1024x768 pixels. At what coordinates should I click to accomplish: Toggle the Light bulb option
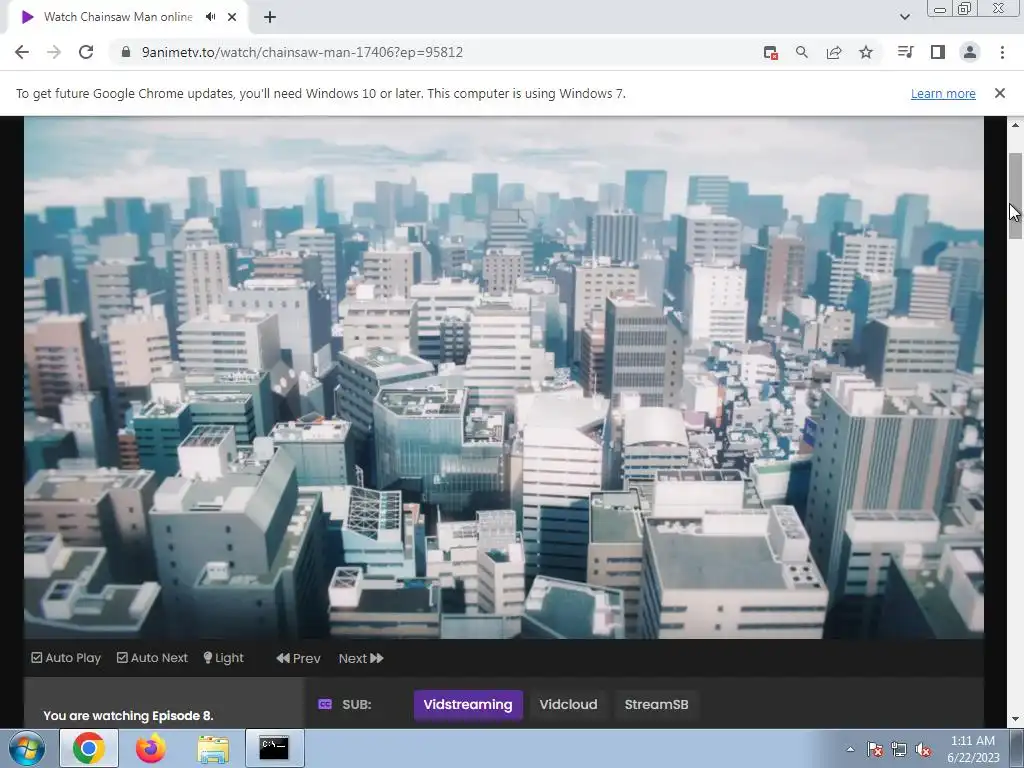pos(223,658)
